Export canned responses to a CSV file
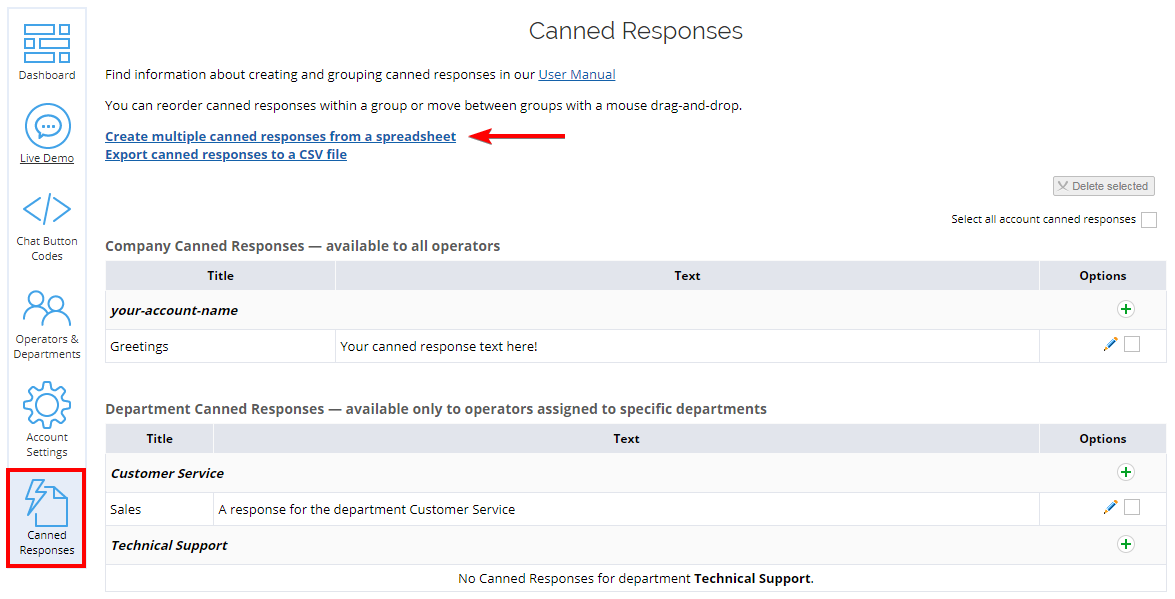This screenshot has height=599, width=1175. coord(225,154)
